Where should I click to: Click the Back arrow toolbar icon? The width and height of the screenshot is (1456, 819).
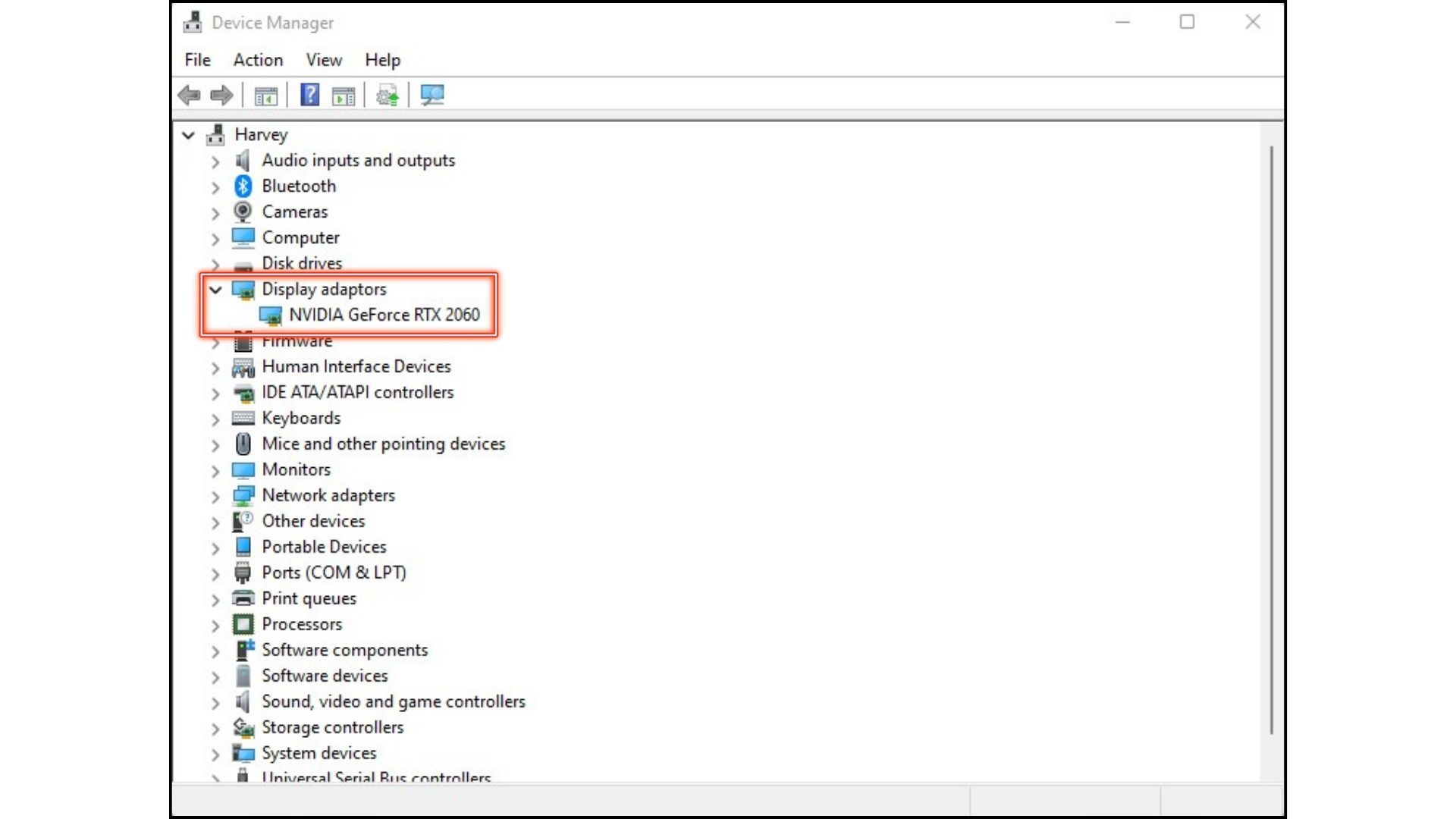click(x=189, y=96)
